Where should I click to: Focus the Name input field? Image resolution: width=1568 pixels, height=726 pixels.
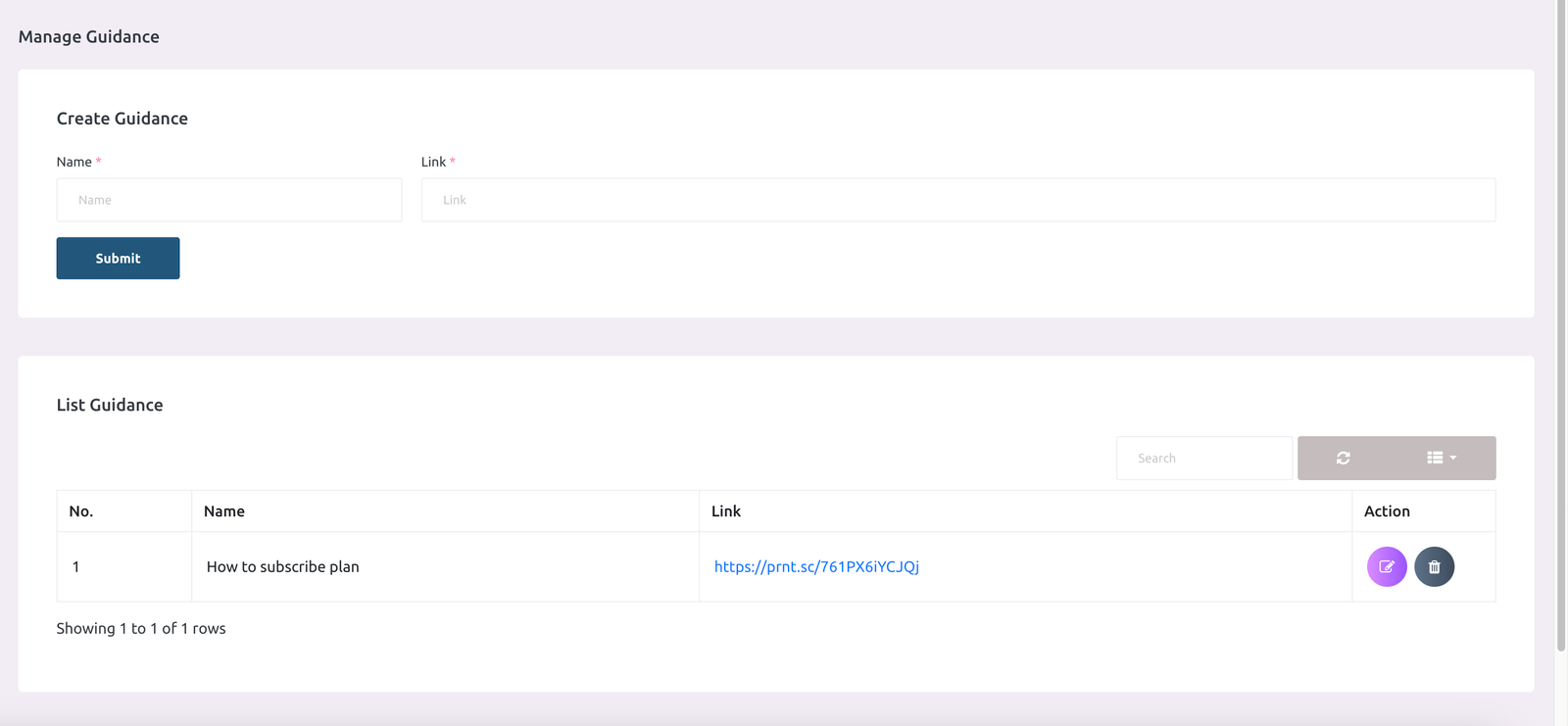tap(228, 200)
